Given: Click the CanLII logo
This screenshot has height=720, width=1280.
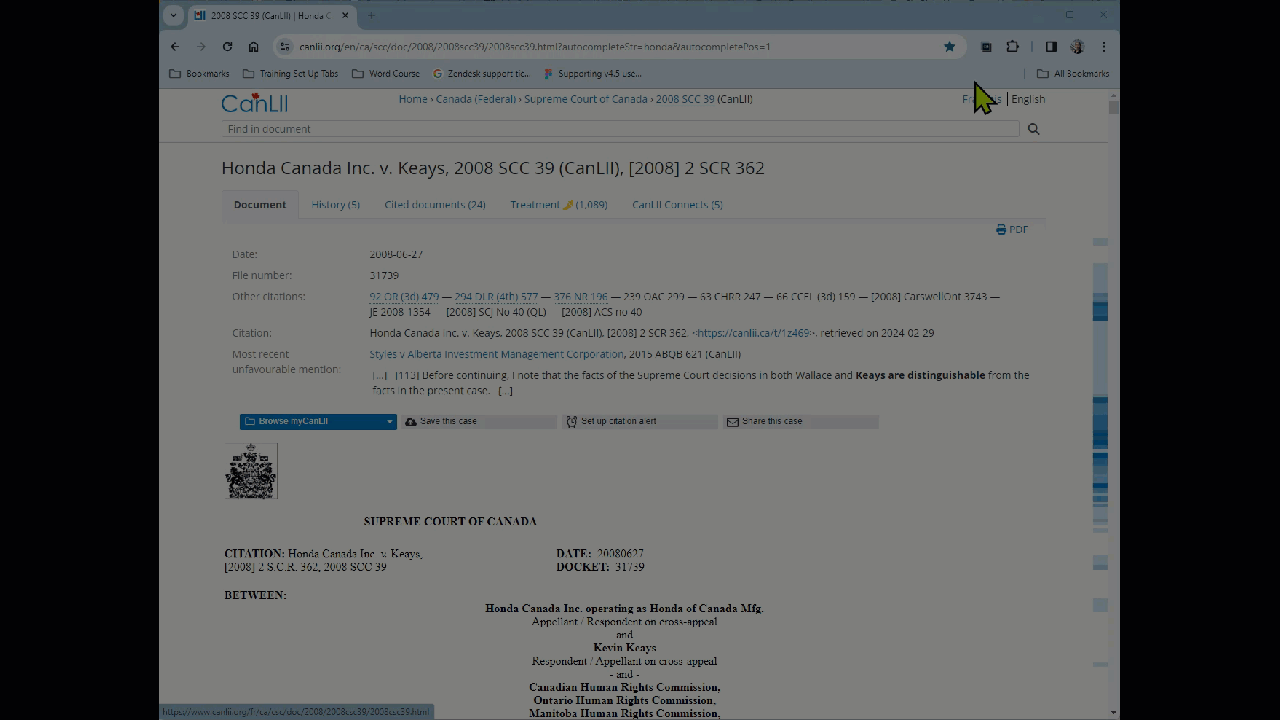Looking at the screenshot, I should (x=254, y=102).
